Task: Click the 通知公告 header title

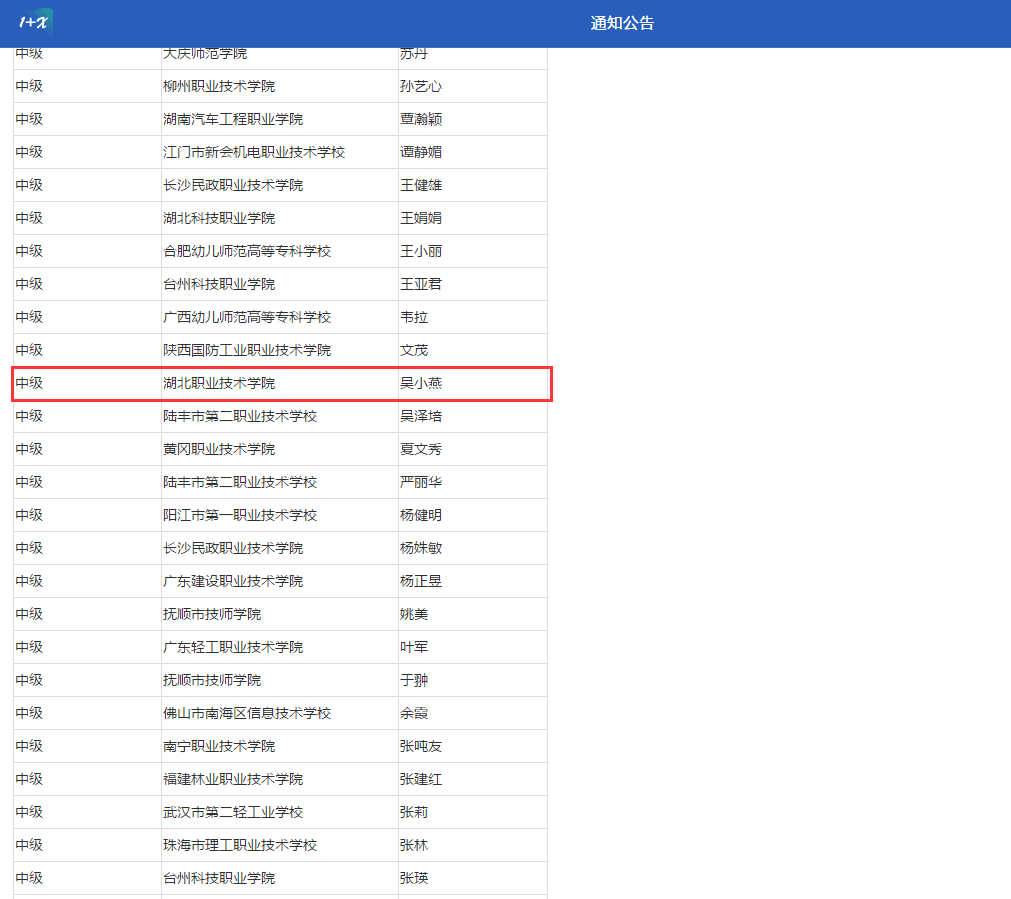Action: [x=622, y=23]
